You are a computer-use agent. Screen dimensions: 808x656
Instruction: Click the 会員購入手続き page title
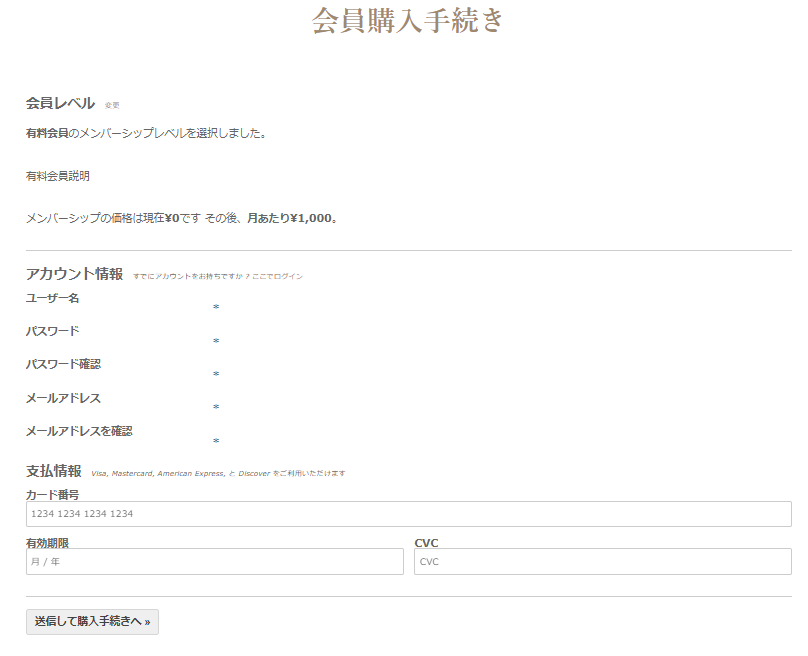[x=407, y=21]
